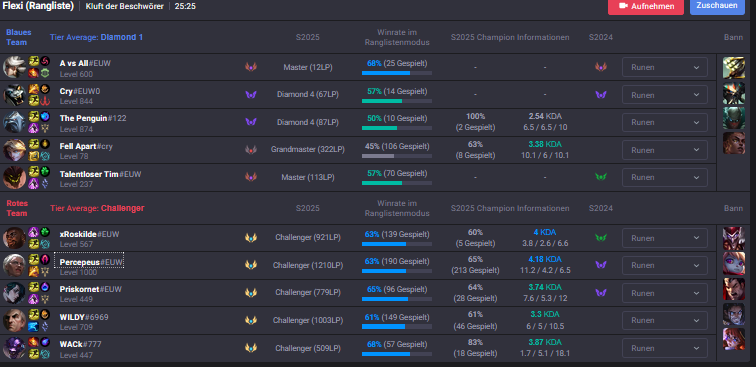Expand Runen dropdown for WILDY
Screen dimensions: 756x367
665,320
